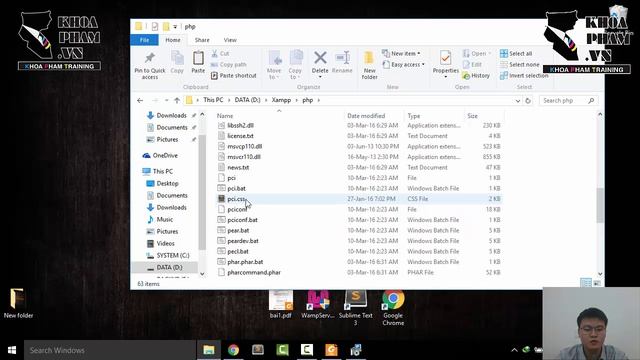Switch to the Share tab
Image resolution: width=640 pixels, height=360 pixels.
coord(202,40)
